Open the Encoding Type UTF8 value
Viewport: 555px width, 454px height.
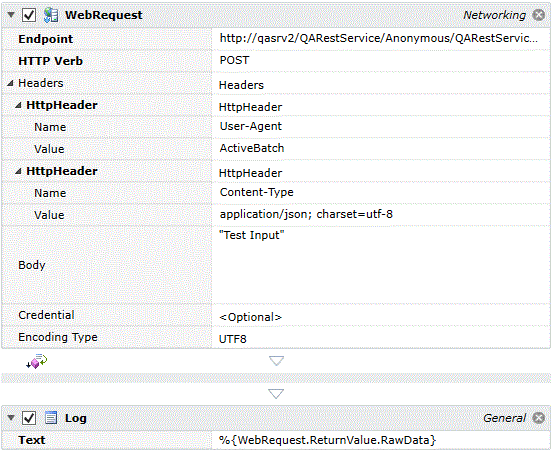(381, 338)
